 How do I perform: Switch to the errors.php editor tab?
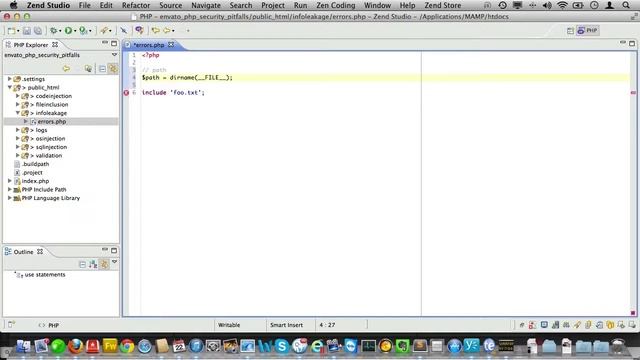click(x=149, y=45)
